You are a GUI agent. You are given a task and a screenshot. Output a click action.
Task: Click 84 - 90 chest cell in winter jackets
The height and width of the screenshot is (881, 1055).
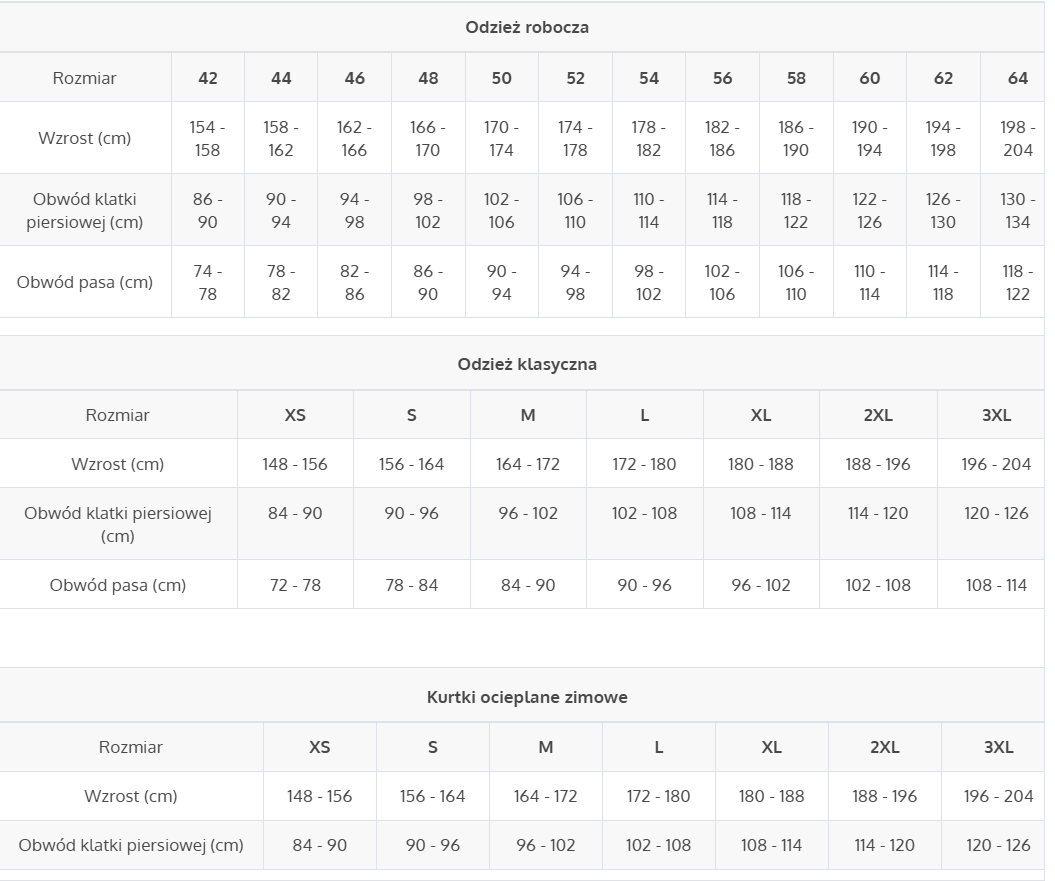click(x=320, y=845)
